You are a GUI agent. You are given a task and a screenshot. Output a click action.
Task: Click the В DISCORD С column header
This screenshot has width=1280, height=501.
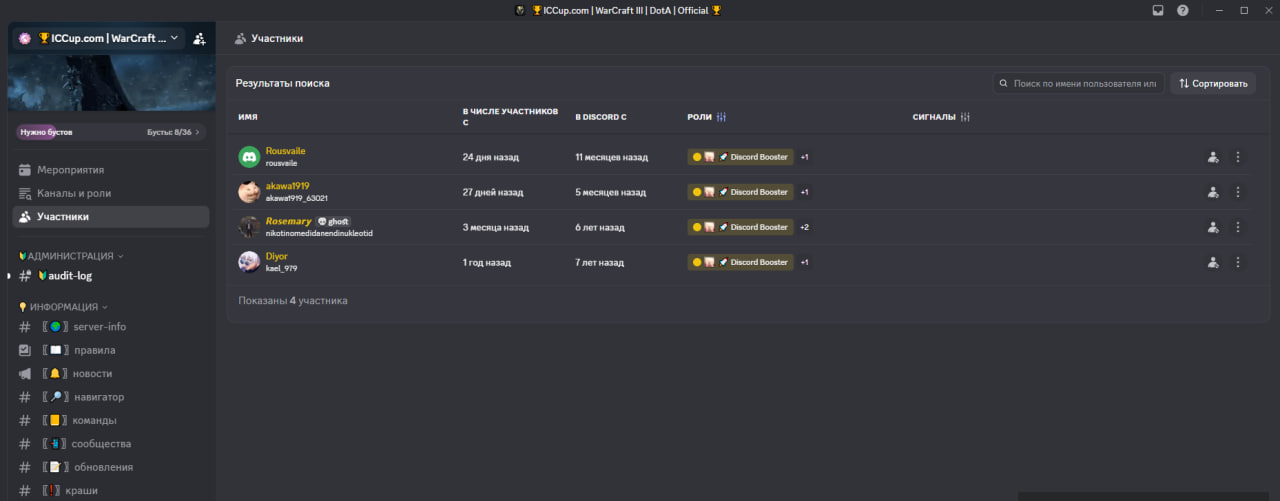coord(601,117)
